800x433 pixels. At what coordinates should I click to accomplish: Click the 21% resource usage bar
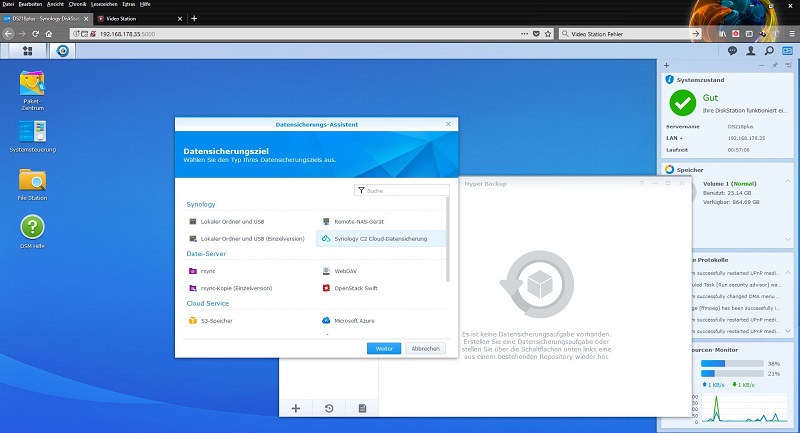click(x=732, y=373)
